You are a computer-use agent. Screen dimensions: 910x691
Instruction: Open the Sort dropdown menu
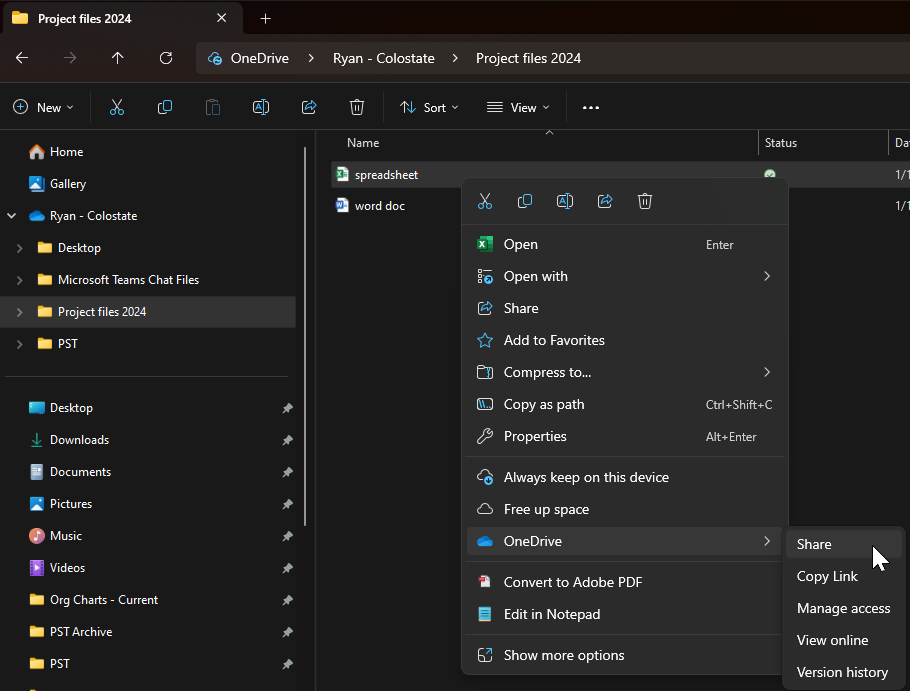tap(429, 107)
